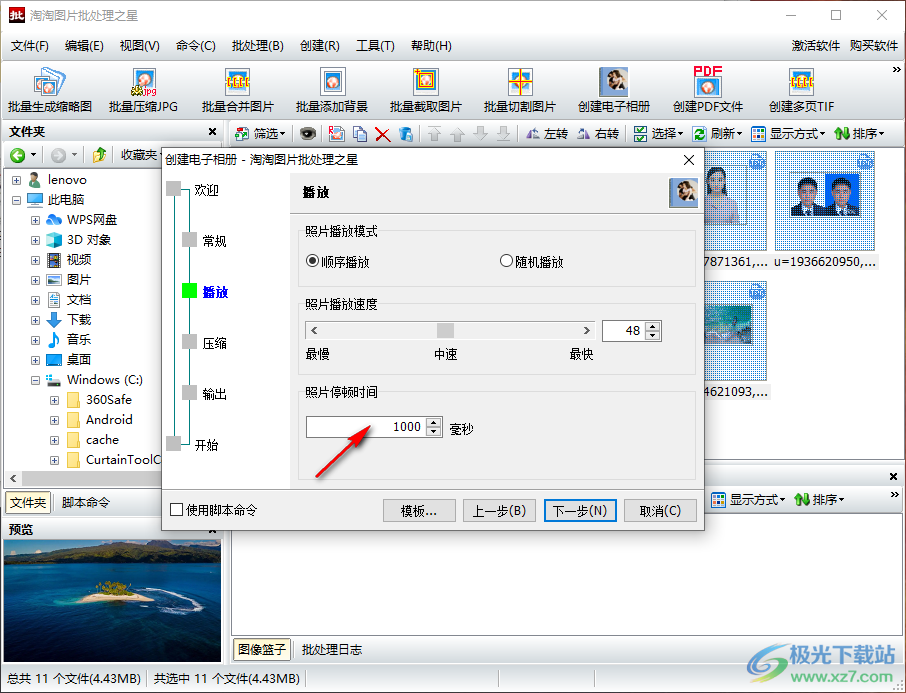Open the 批量压缩JPG tool
The image size is (906, 693).
click(143, 87)
